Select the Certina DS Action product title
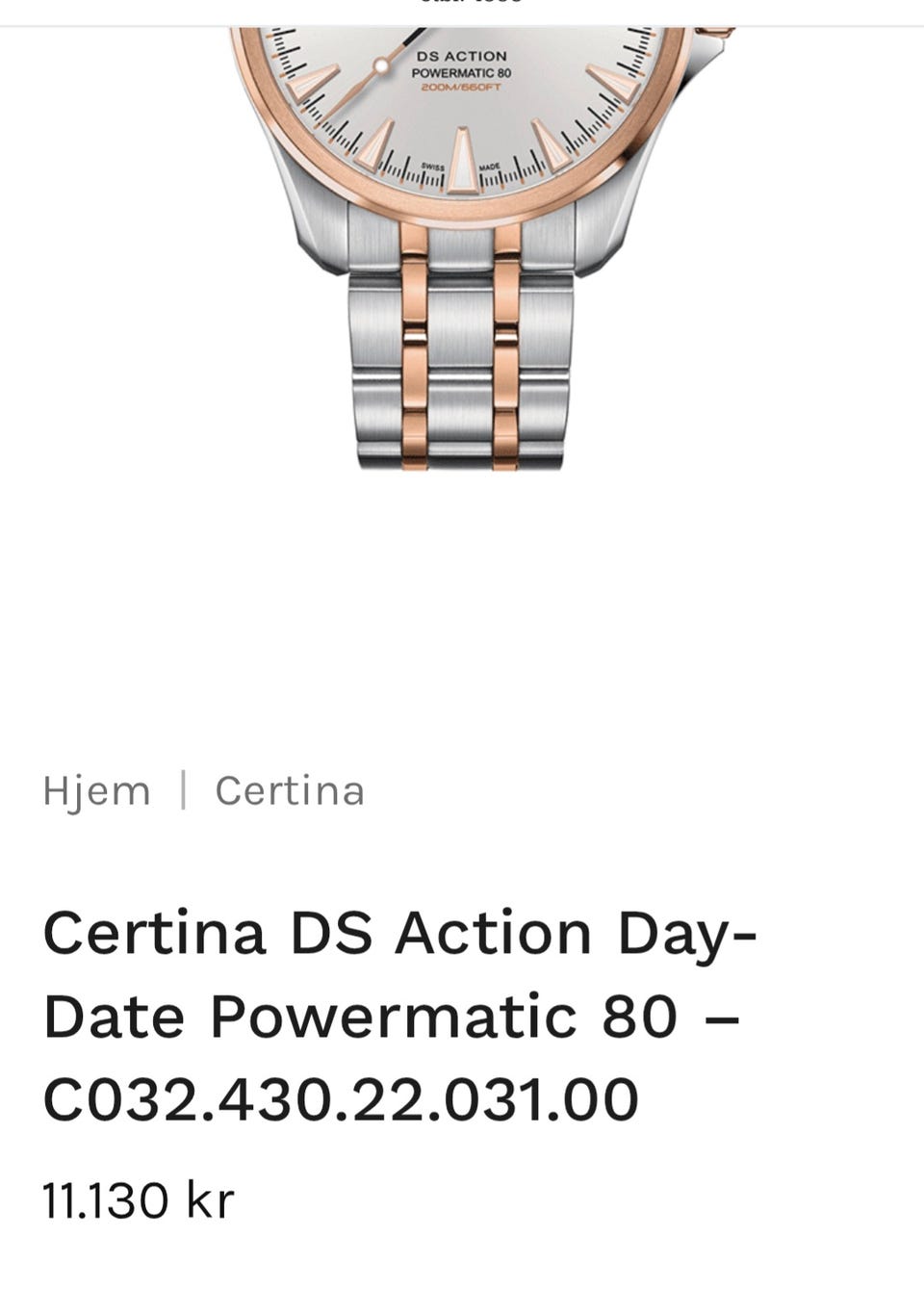 400,1016
